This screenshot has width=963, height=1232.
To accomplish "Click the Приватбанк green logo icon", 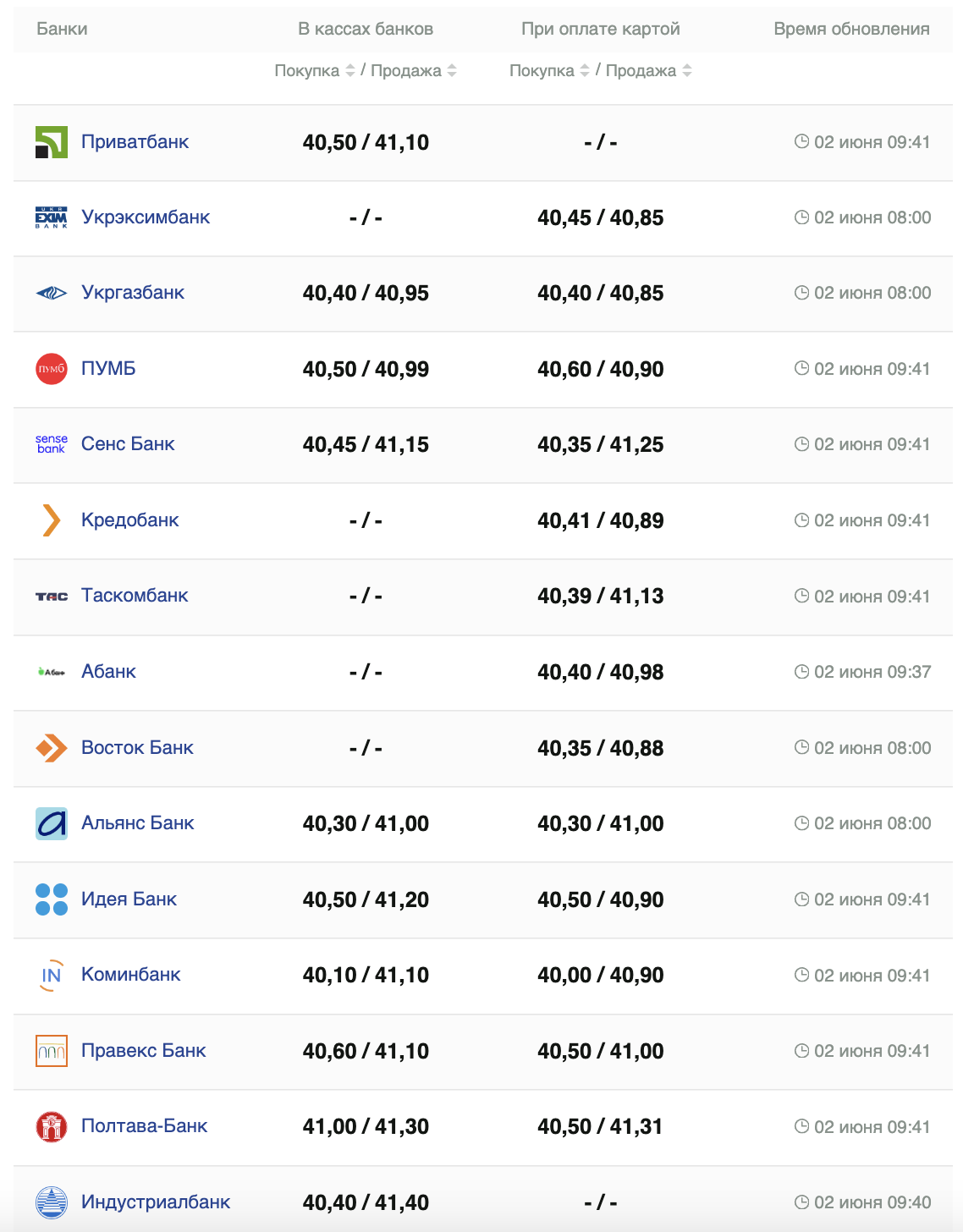I will click(x=51, y=142).
